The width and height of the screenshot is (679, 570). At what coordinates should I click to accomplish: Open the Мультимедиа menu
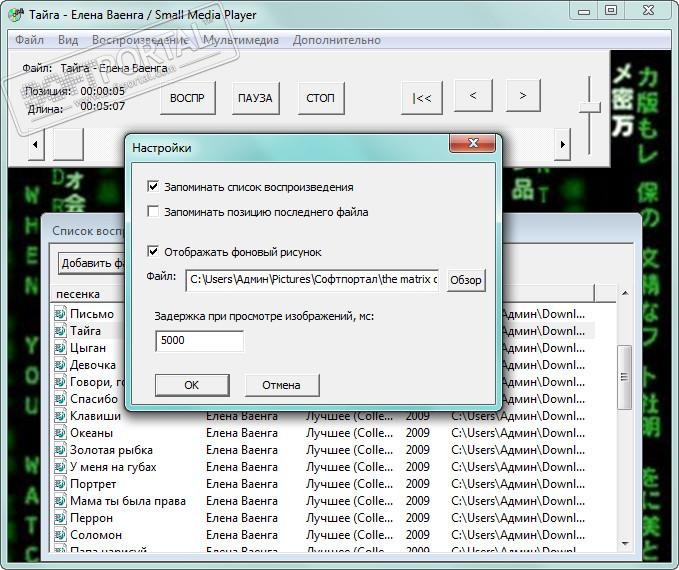(241, 40)
